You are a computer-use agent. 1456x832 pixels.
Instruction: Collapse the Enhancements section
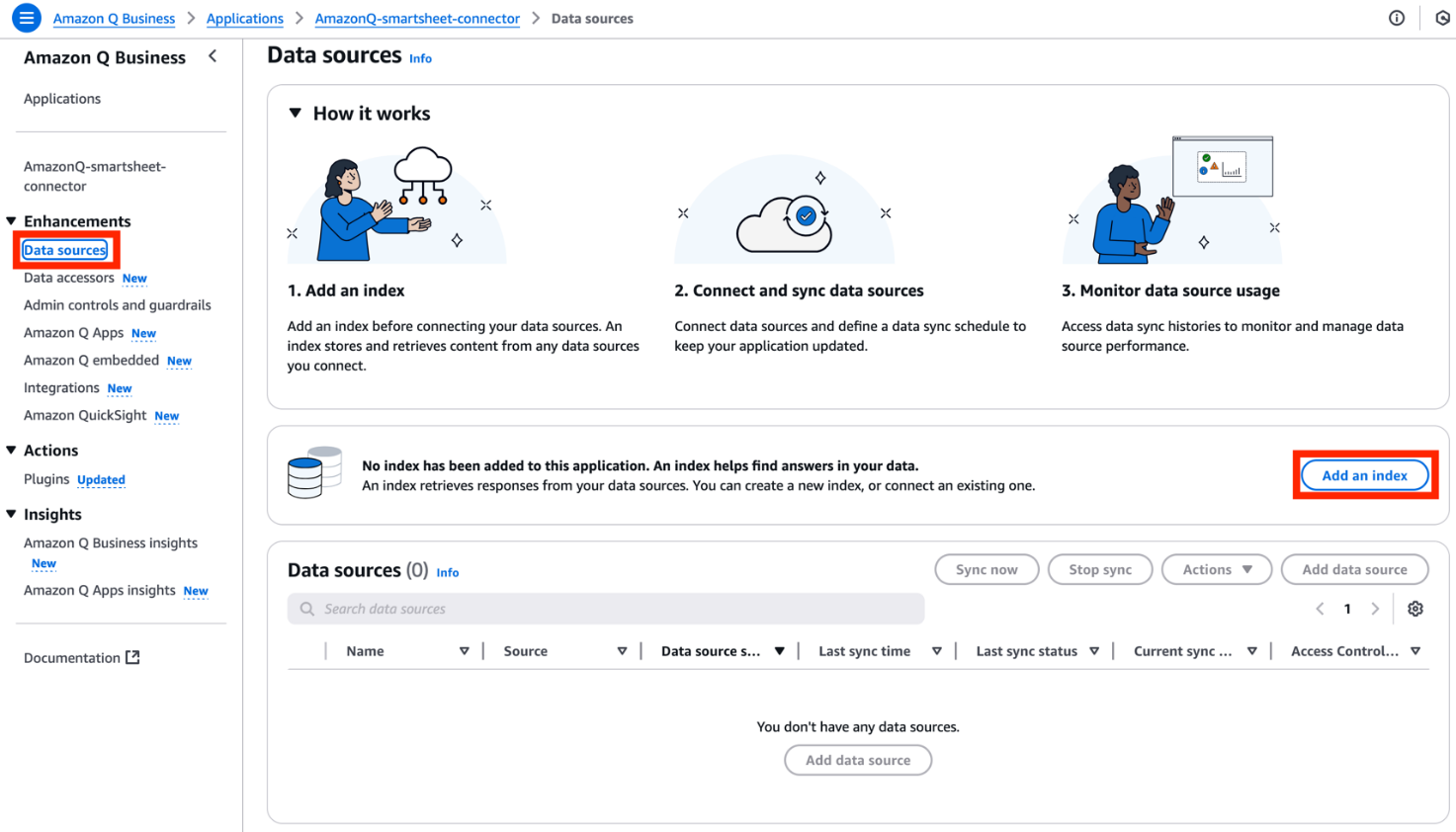[x=11, y=220]
